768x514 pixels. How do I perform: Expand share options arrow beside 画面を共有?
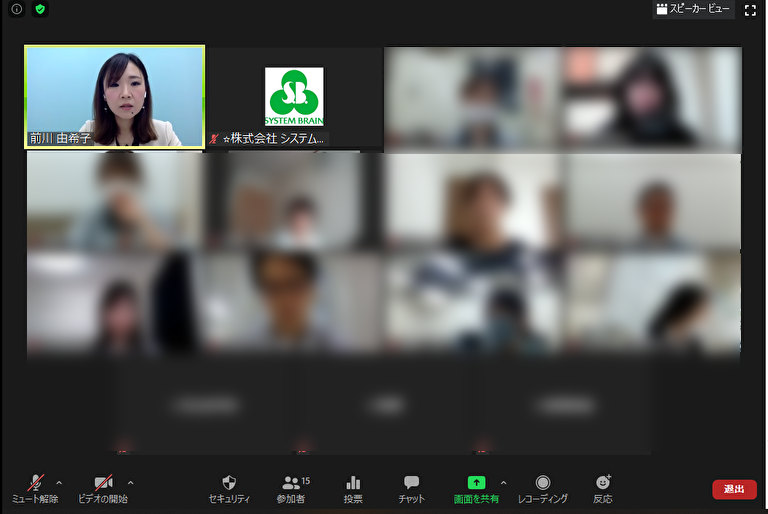(503, 482)
